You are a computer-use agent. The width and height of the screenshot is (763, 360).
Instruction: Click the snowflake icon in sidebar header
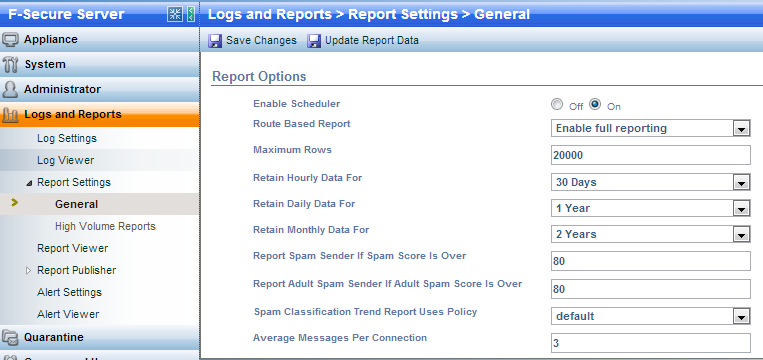[175, 14]
